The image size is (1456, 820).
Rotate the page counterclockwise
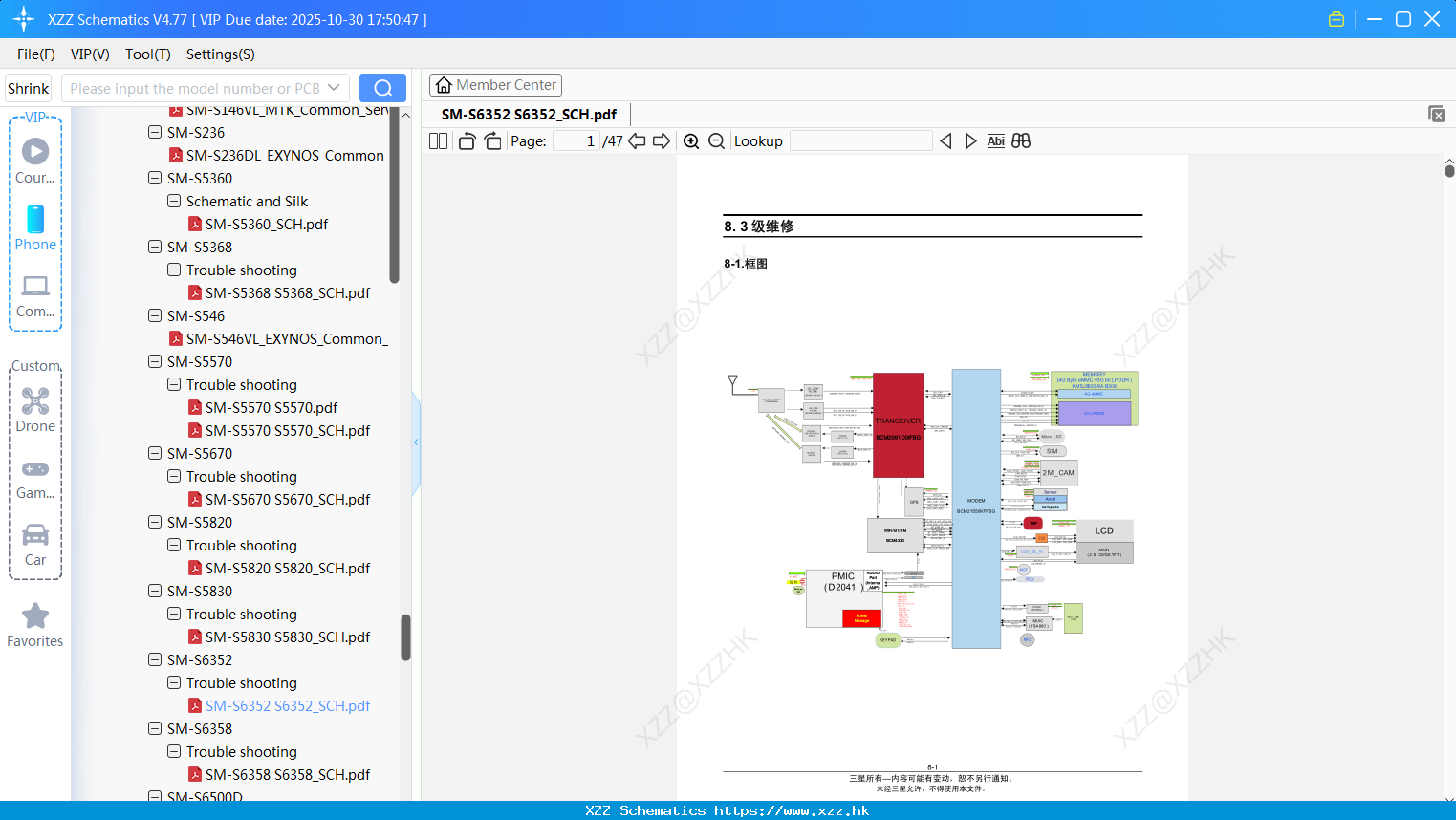[x=467, y=141]
